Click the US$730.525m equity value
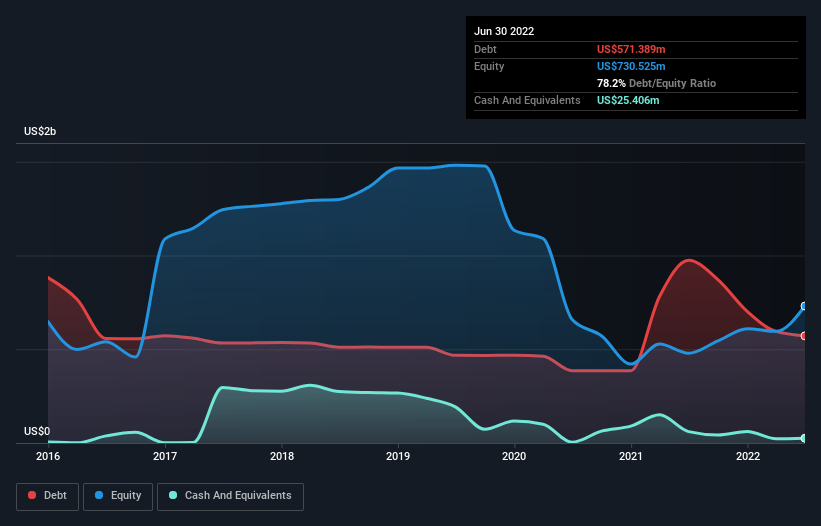The width and height of the screenshot is (821, 526). coord(631,66)
